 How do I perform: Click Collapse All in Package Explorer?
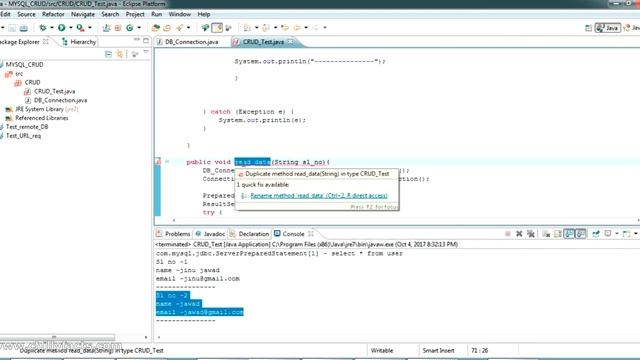click(x=108, y=54)
